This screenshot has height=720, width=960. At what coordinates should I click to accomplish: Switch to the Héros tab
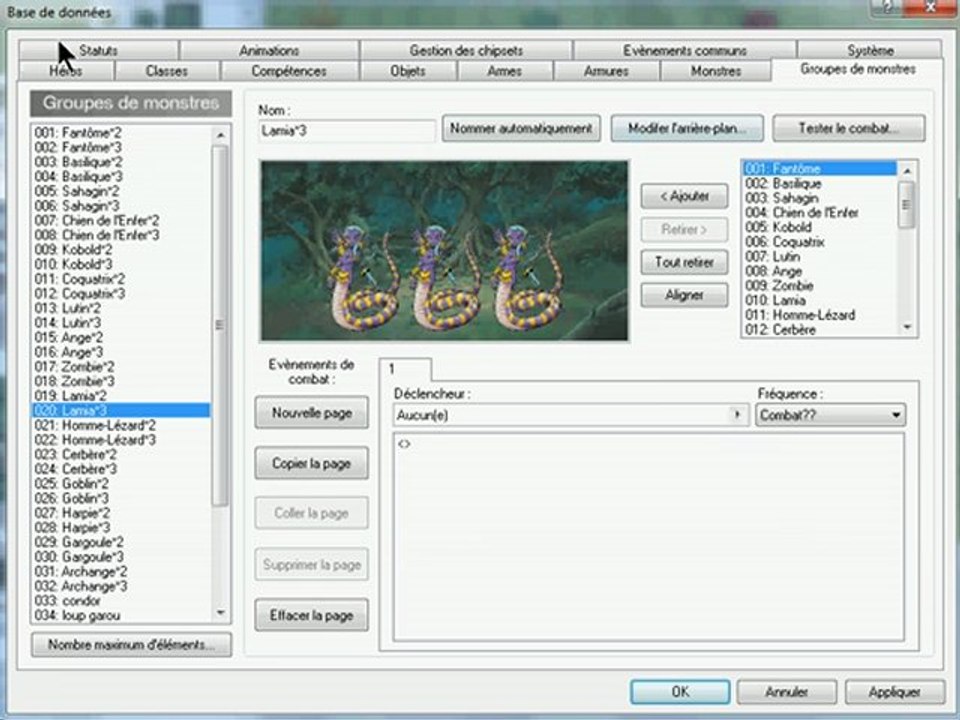[x=66, y=71]
